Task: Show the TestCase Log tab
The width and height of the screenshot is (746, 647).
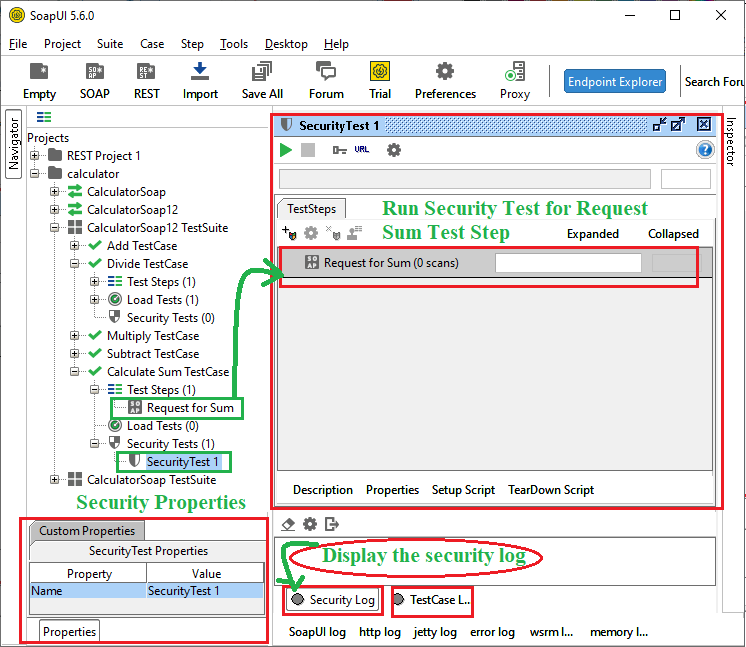Action: 432,600
